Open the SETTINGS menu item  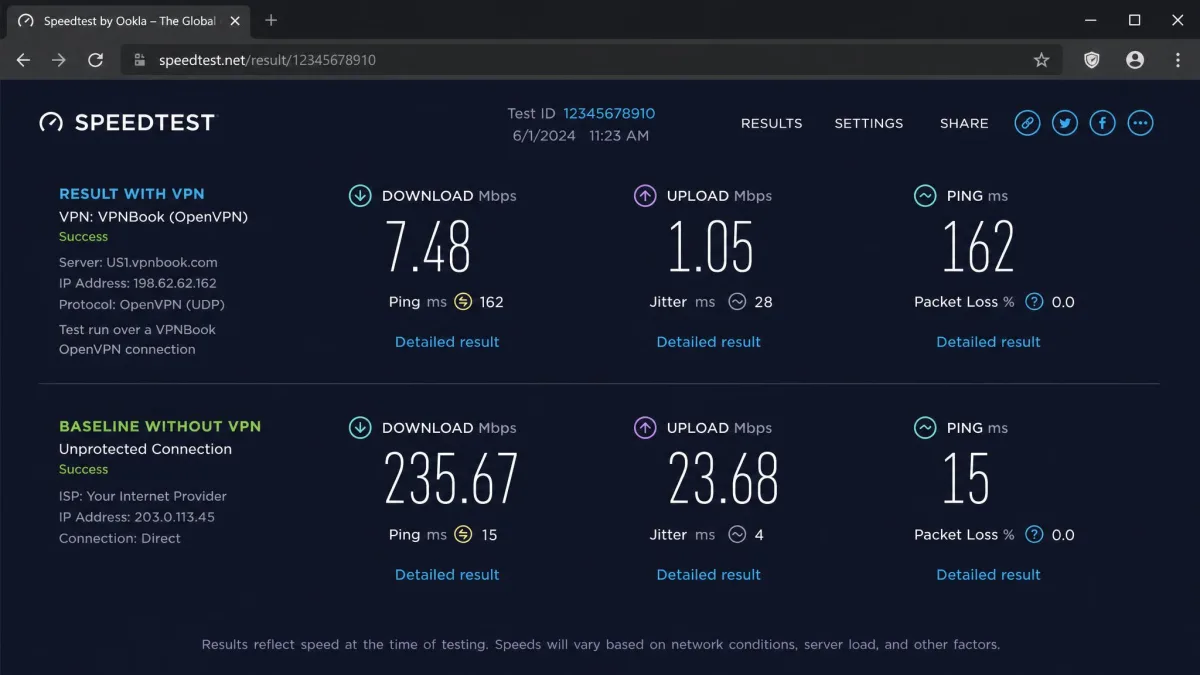[869, 123]
